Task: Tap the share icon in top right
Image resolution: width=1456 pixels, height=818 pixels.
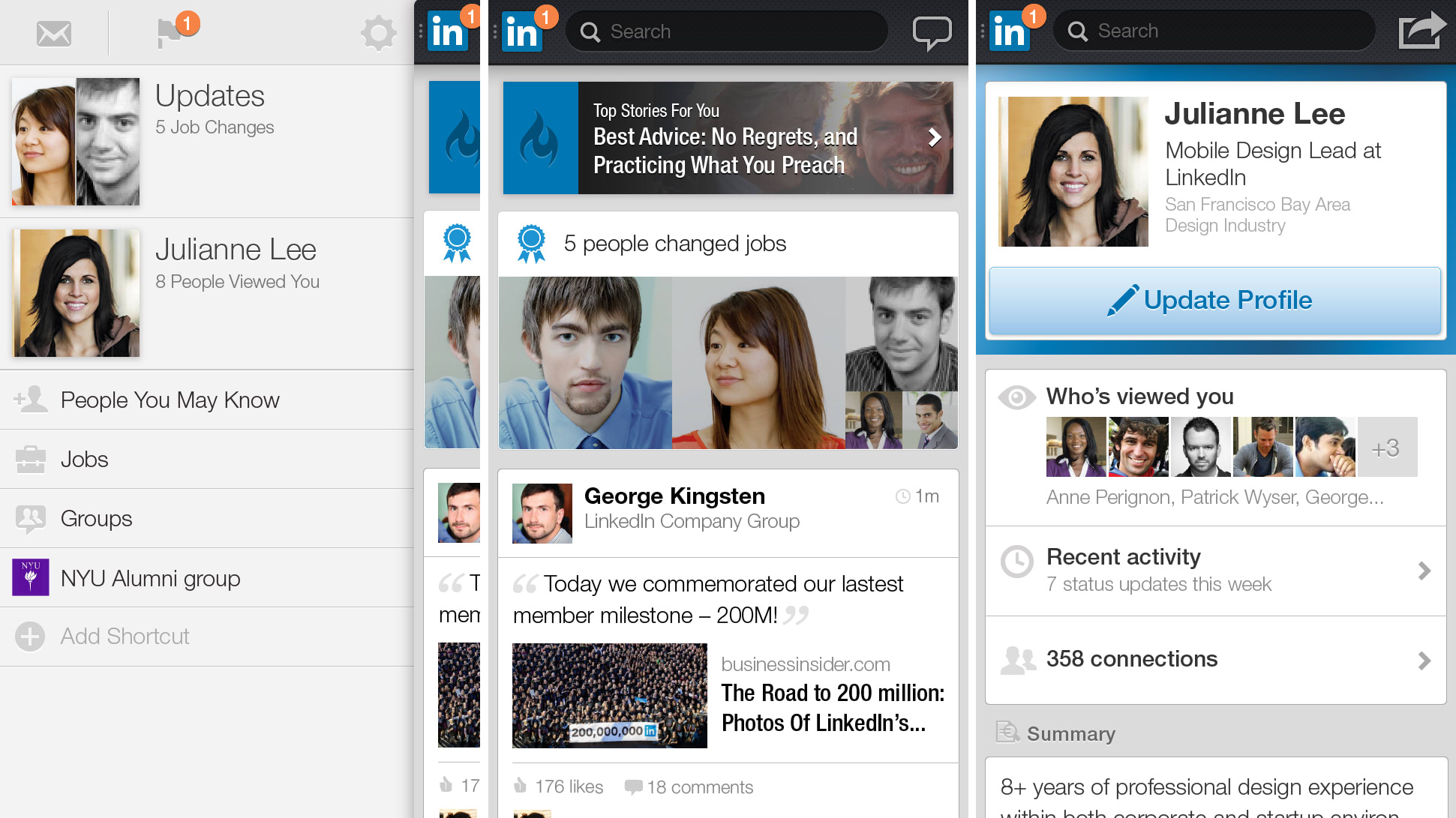Action: (x=1421, y=28)
